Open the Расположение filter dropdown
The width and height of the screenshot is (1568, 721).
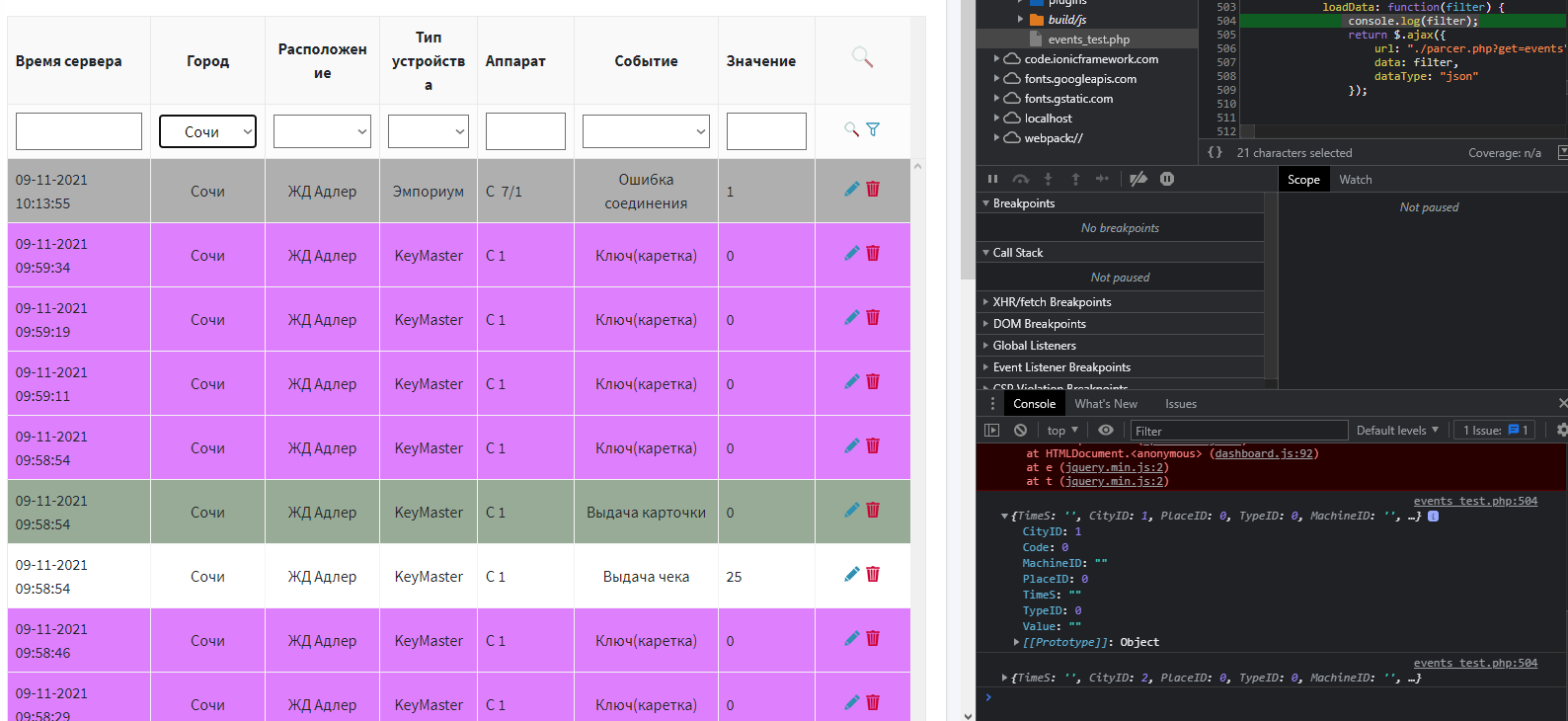322,131
